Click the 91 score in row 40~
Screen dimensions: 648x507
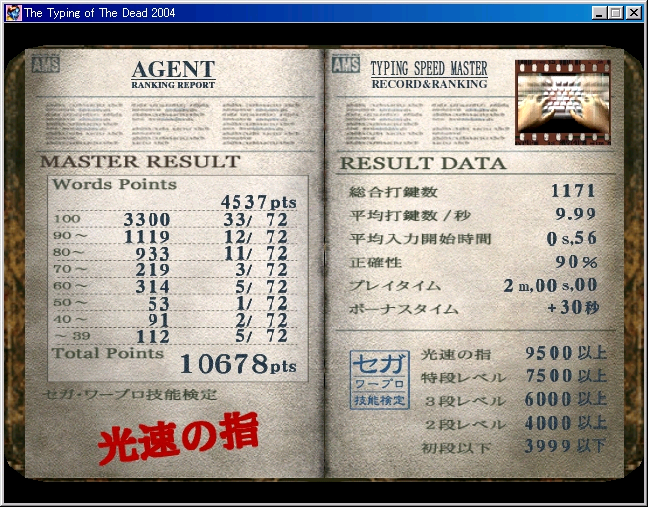(x=159, y=320)
